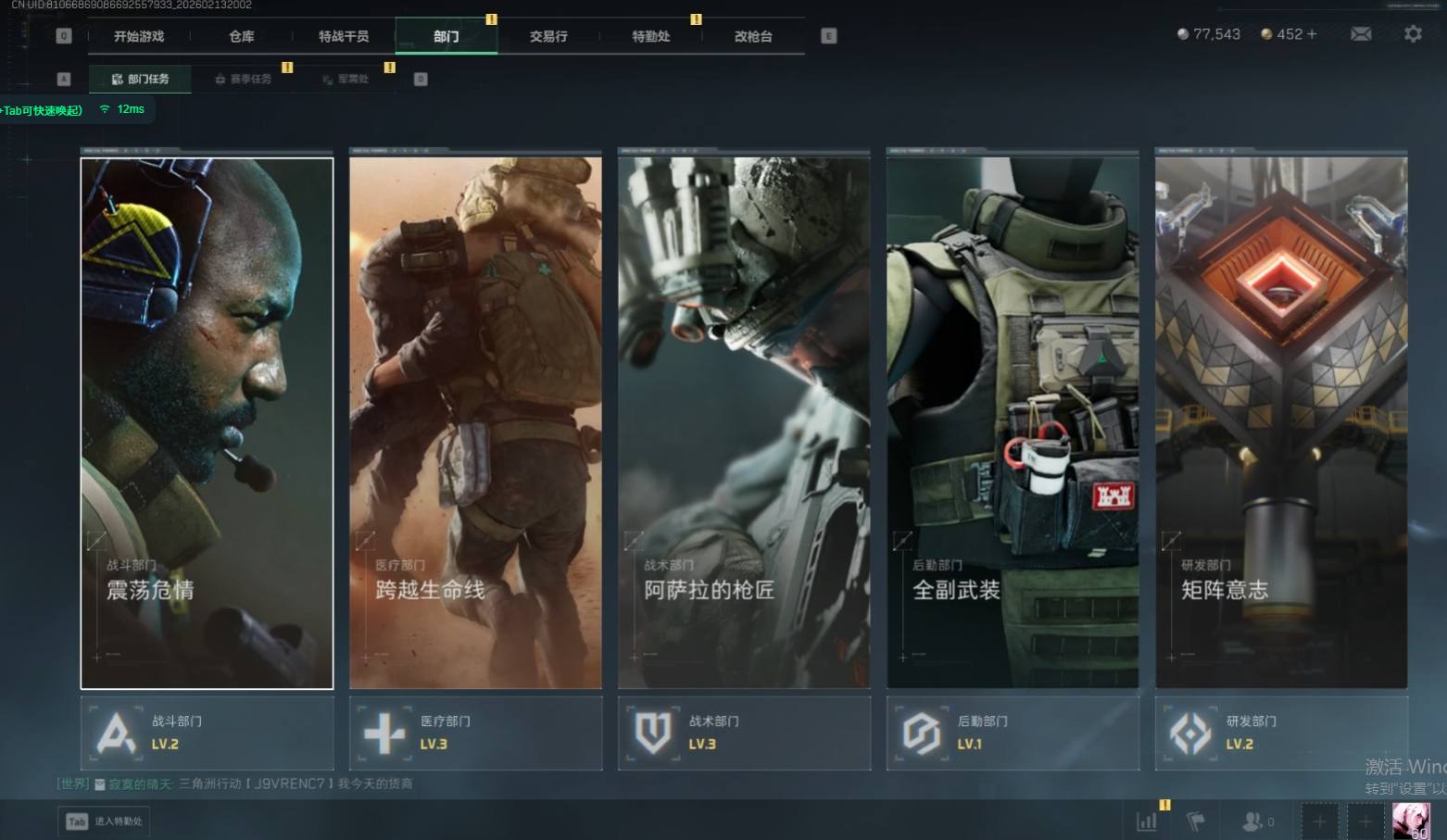The height and width of the screenshot is (840, 1447).
Task: Click expand icon on 震荡危情 card
Action: [x=96, y=540]
